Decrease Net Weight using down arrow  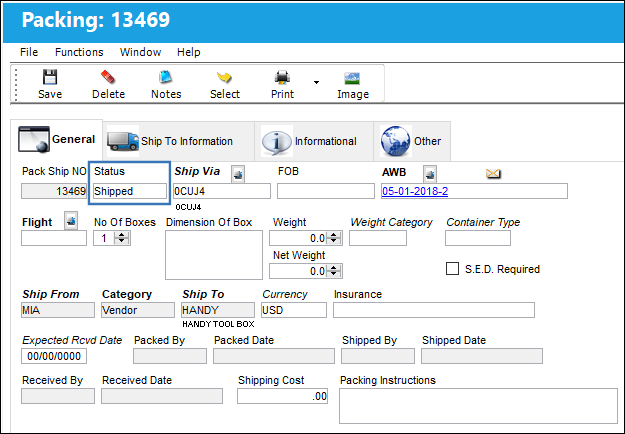point(334,275)
